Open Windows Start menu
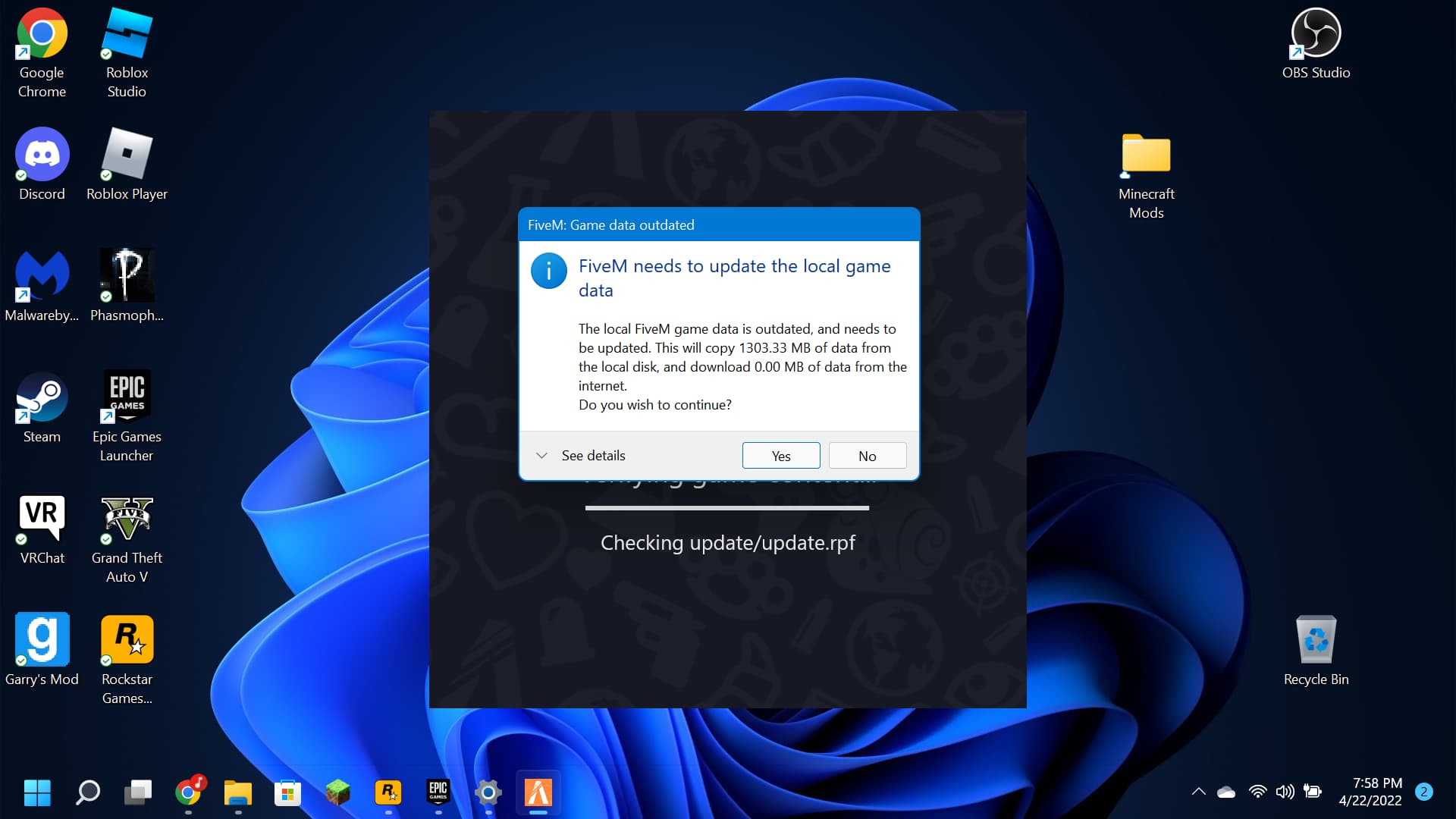Viewport: 1456px width, 819px height. pyautogui.click(x=36, y=792)
